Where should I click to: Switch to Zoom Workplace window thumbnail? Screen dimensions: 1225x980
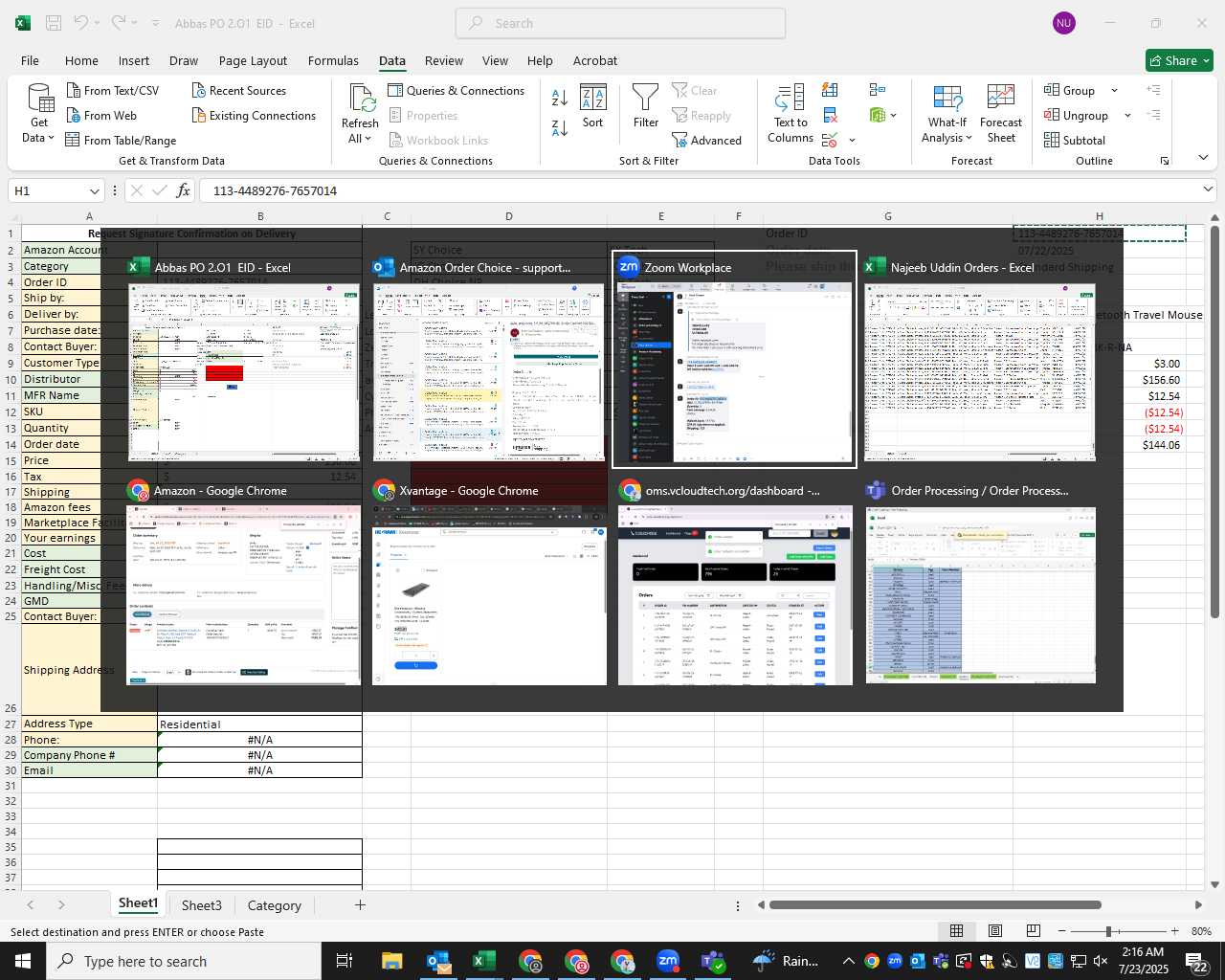click(x=734, y=359)
